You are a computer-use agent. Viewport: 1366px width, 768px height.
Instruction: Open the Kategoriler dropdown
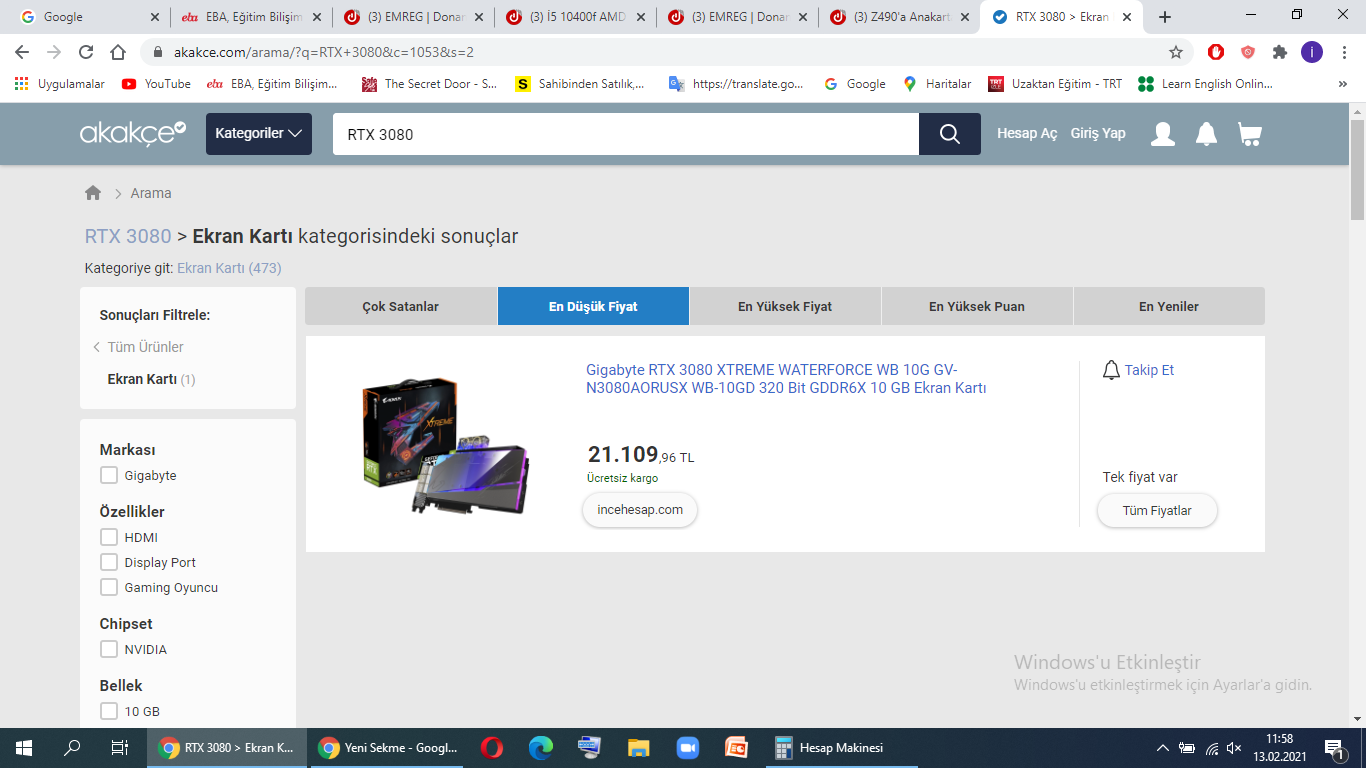coord(259,134)
